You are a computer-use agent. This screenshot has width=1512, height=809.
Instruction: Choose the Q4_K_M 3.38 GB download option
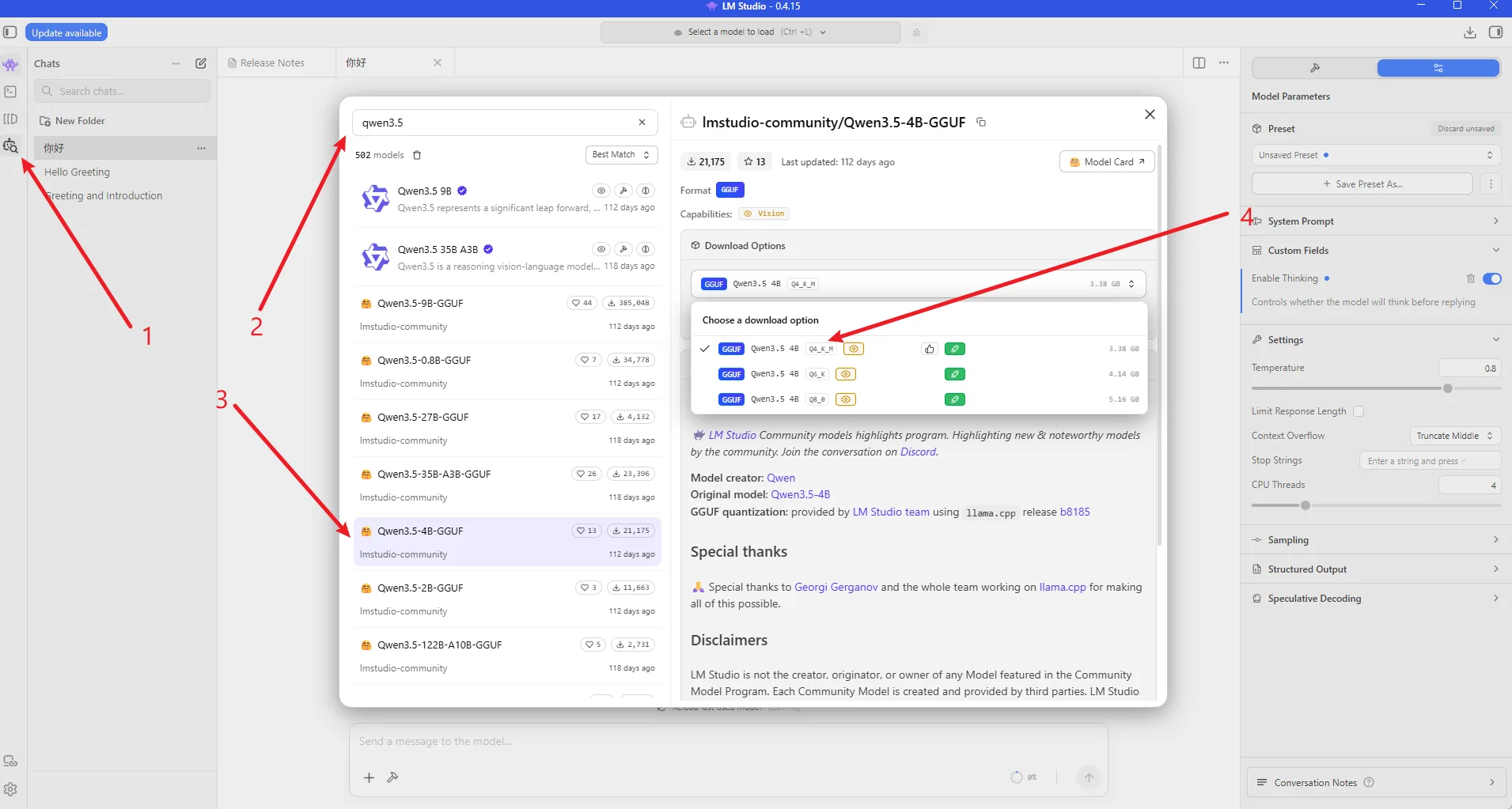tap(919, 349)
